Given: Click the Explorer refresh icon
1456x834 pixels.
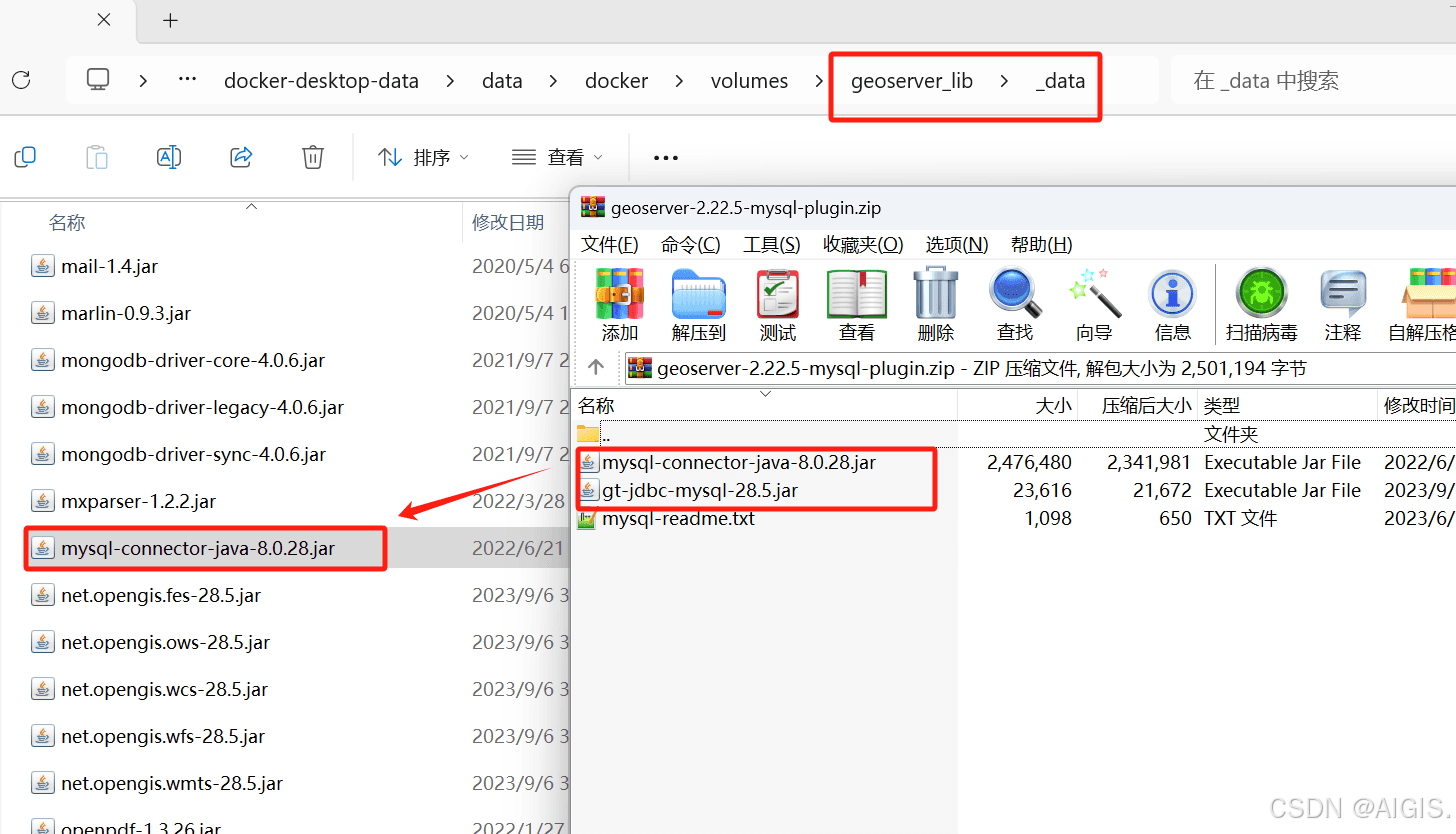Looking at the screenshot, I should point(21,81).
